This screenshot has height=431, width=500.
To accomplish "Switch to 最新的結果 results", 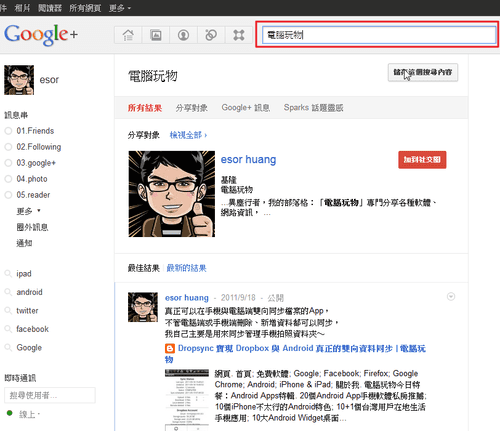I will 186,268.
